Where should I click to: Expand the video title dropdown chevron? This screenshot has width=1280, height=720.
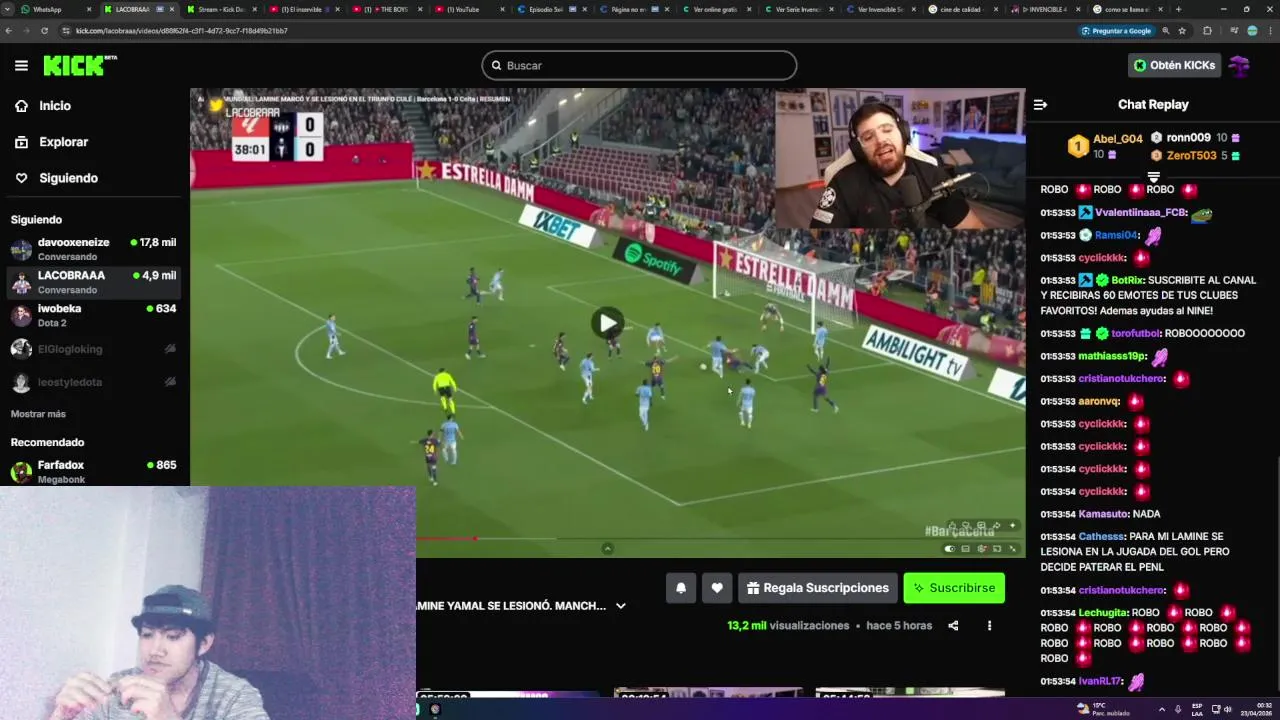620,606
